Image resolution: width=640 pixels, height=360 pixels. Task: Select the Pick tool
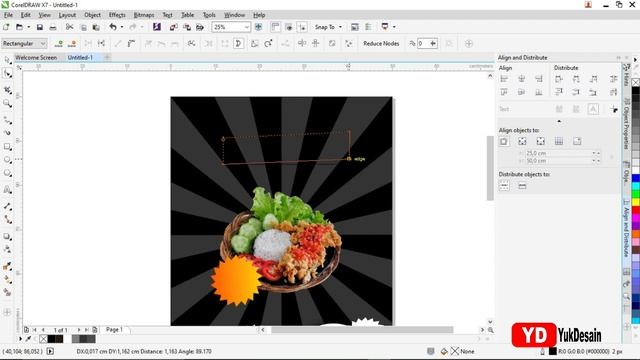point(7,60)
